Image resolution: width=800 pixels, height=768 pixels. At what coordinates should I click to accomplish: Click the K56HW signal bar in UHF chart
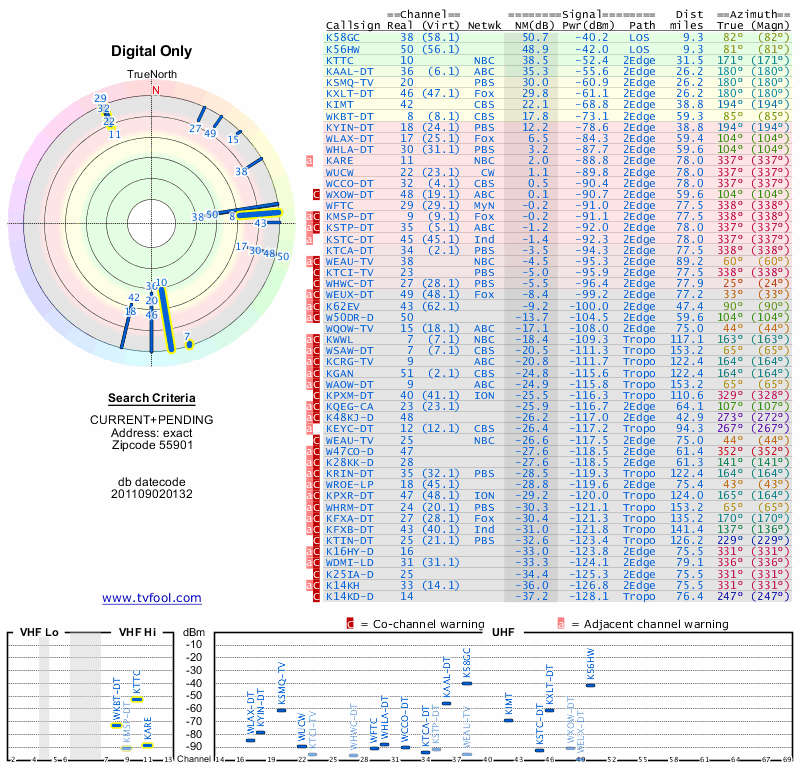590,685
